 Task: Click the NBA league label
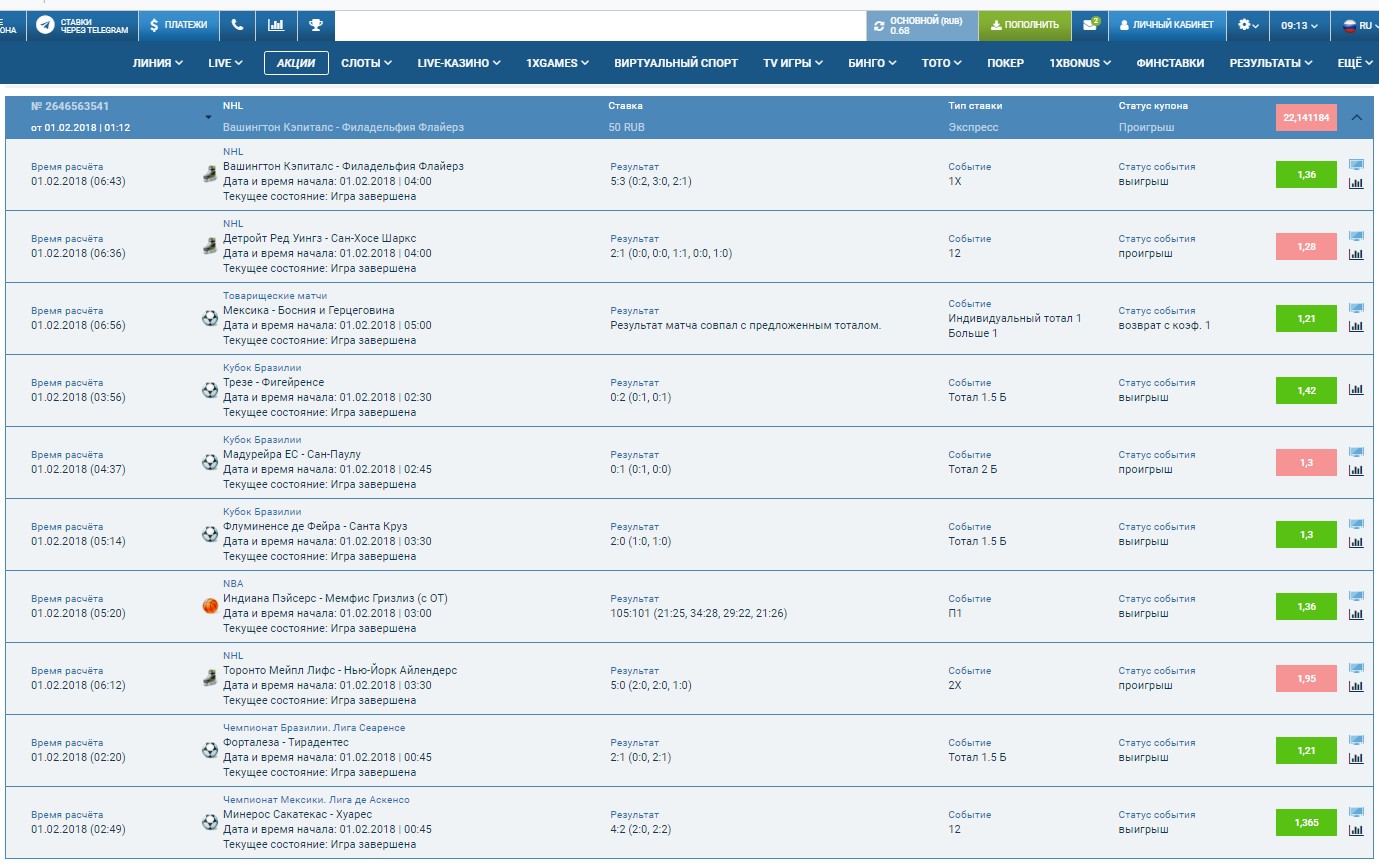coord(233,584)
